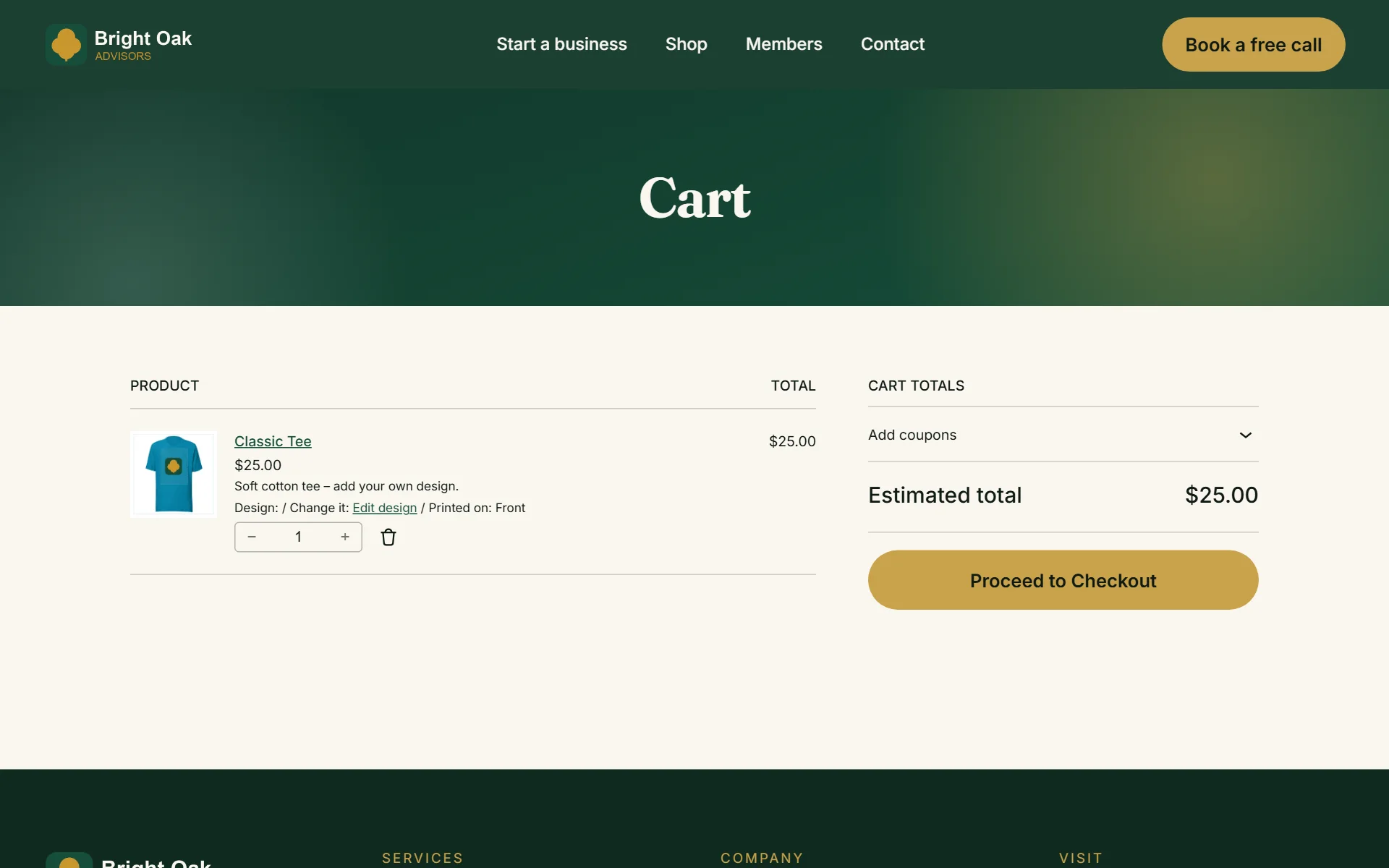Viewport: 1389px width, 868px height.
Task: Click the Bright Oak header brand name
Action: [143, 38]
